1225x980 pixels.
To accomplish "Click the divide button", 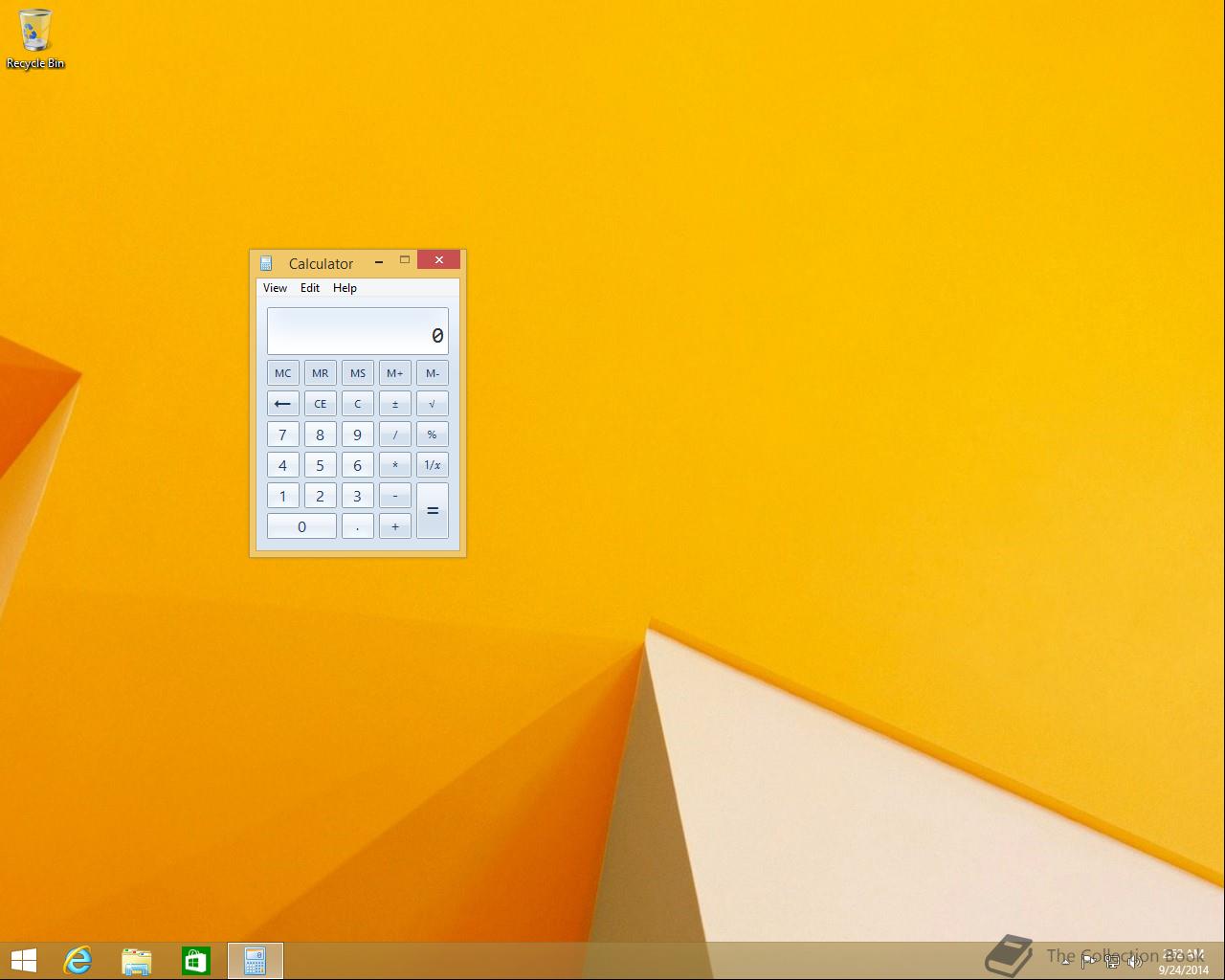I will [x=395, y=434].
